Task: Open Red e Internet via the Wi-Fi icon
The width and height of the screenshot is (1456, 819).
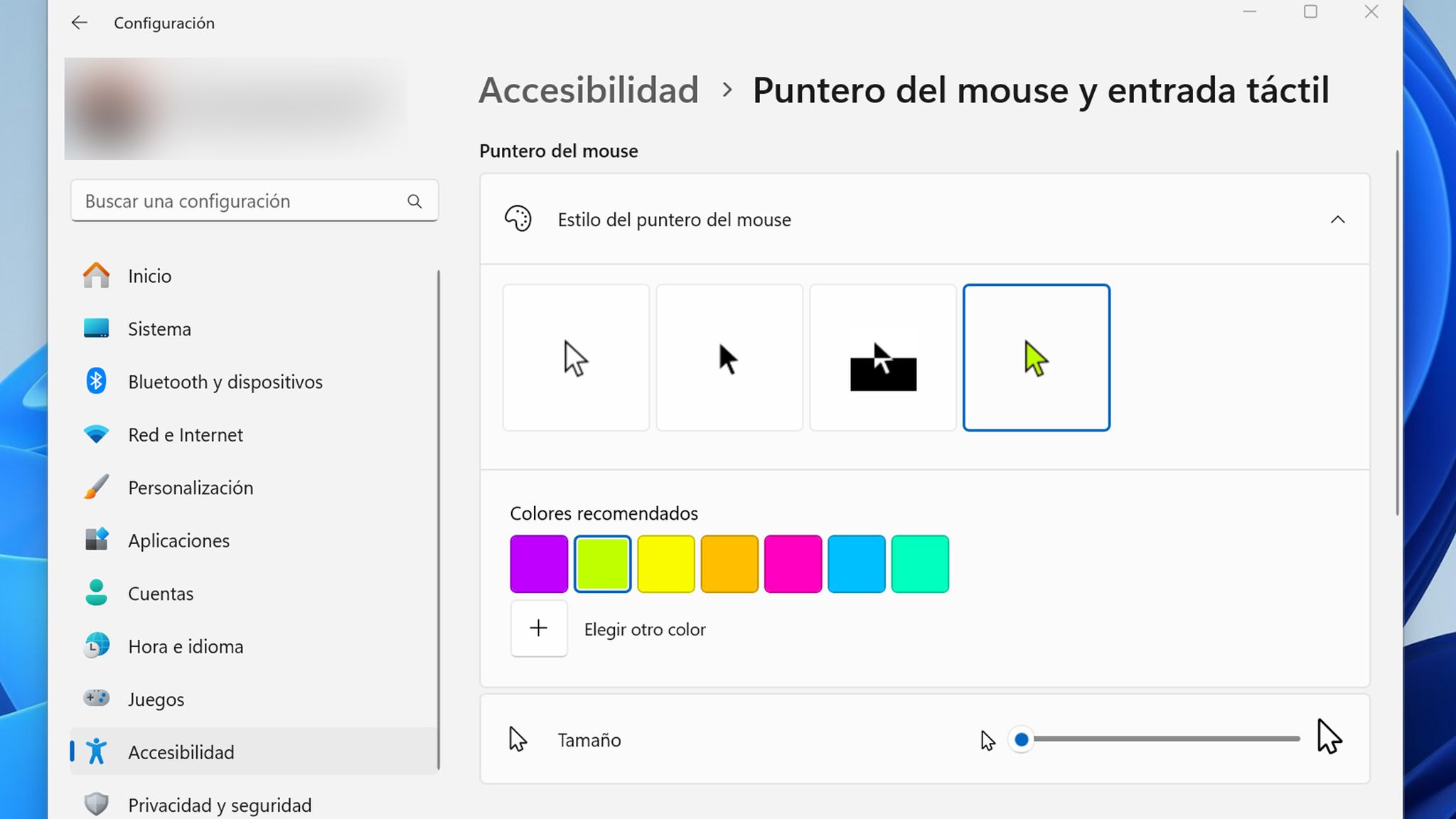Action: [97, 434]
